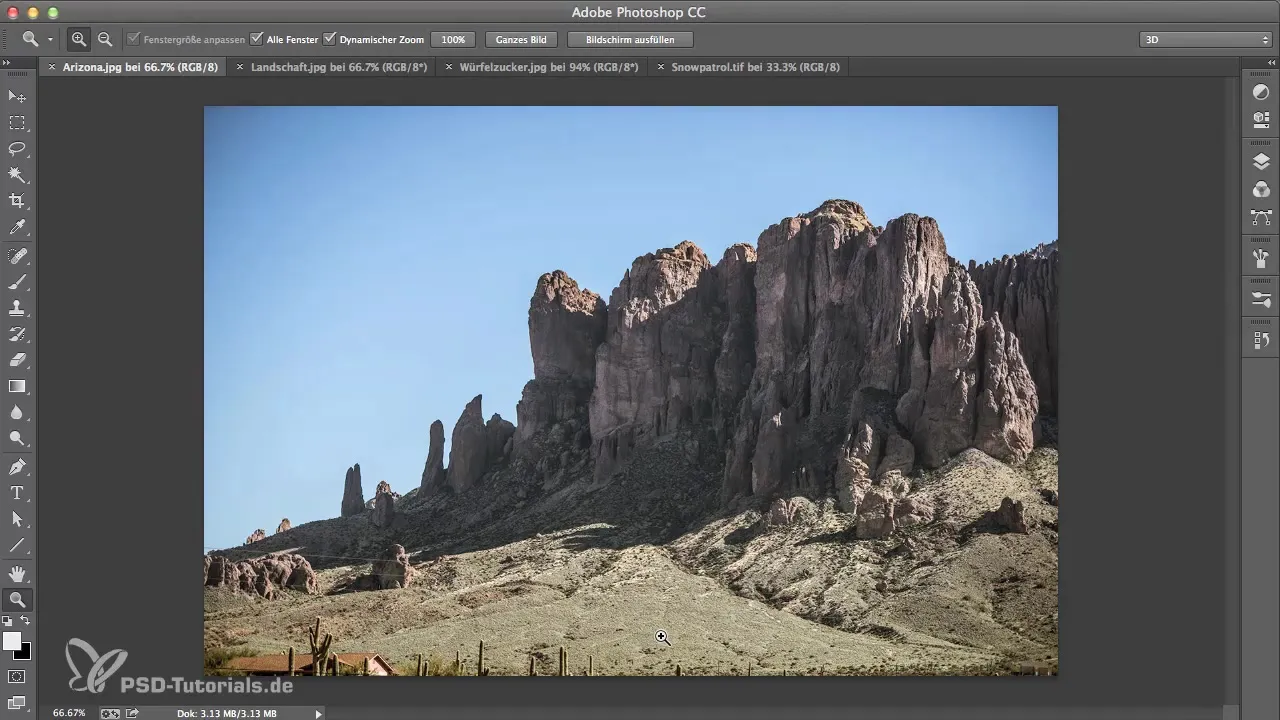Open the status bar info arrow menu

pos(319,713)
